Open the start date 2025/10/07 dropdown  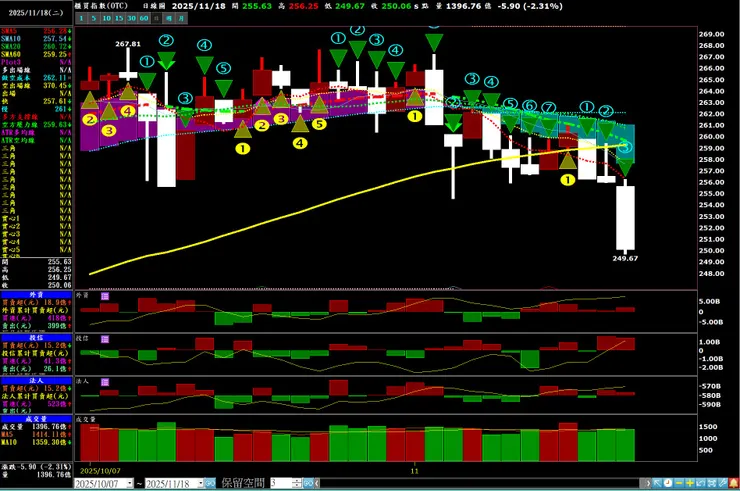[130, 483]
